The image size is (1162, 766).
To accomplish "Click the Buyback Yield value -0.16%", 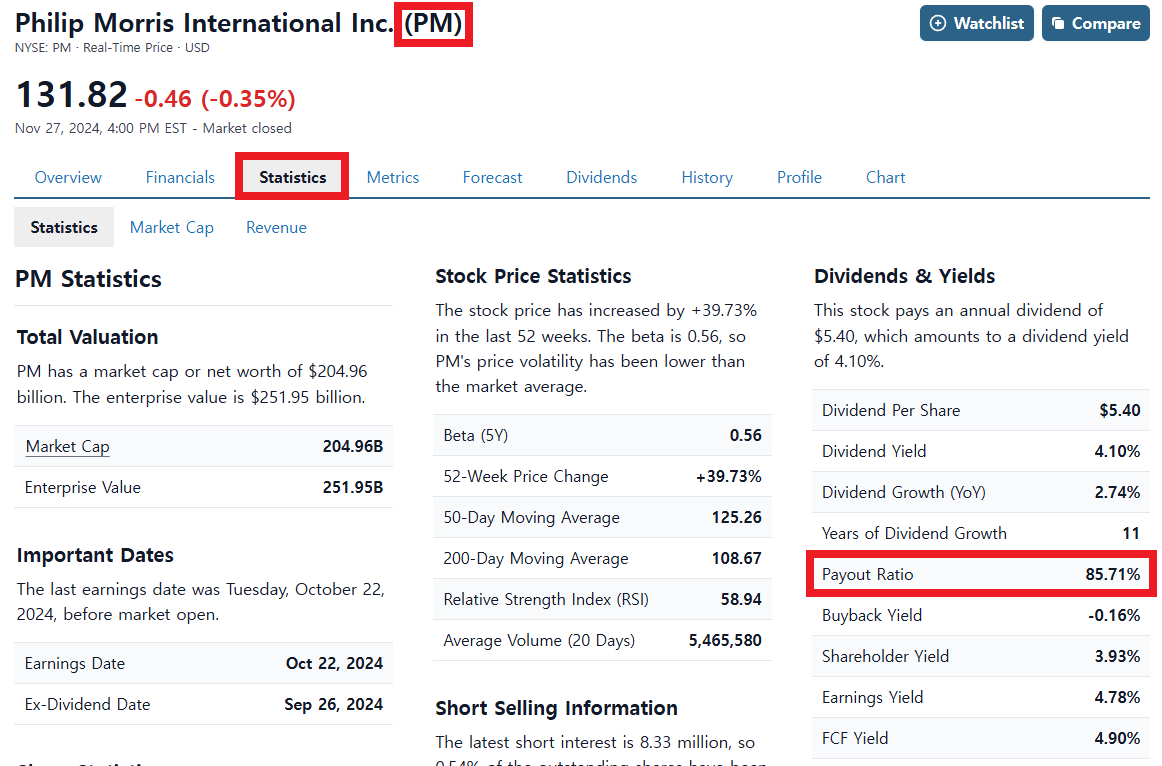I will pyautogui.click(x=1115, y=616).
